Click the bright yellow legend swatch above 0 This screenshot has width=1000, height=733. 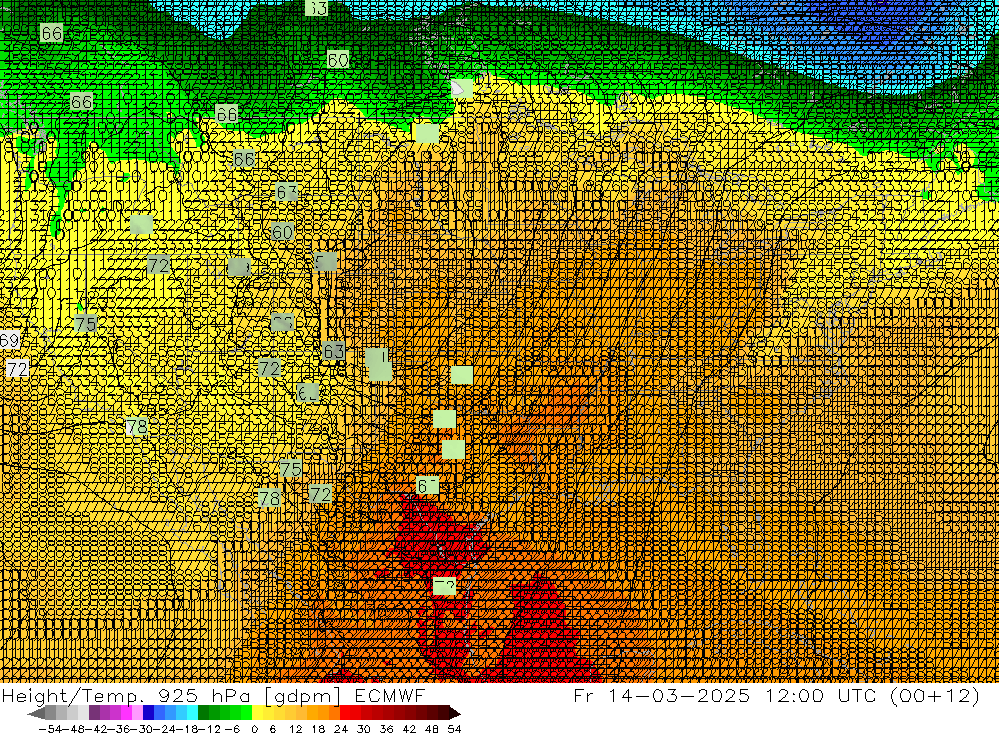click(257, 713)
